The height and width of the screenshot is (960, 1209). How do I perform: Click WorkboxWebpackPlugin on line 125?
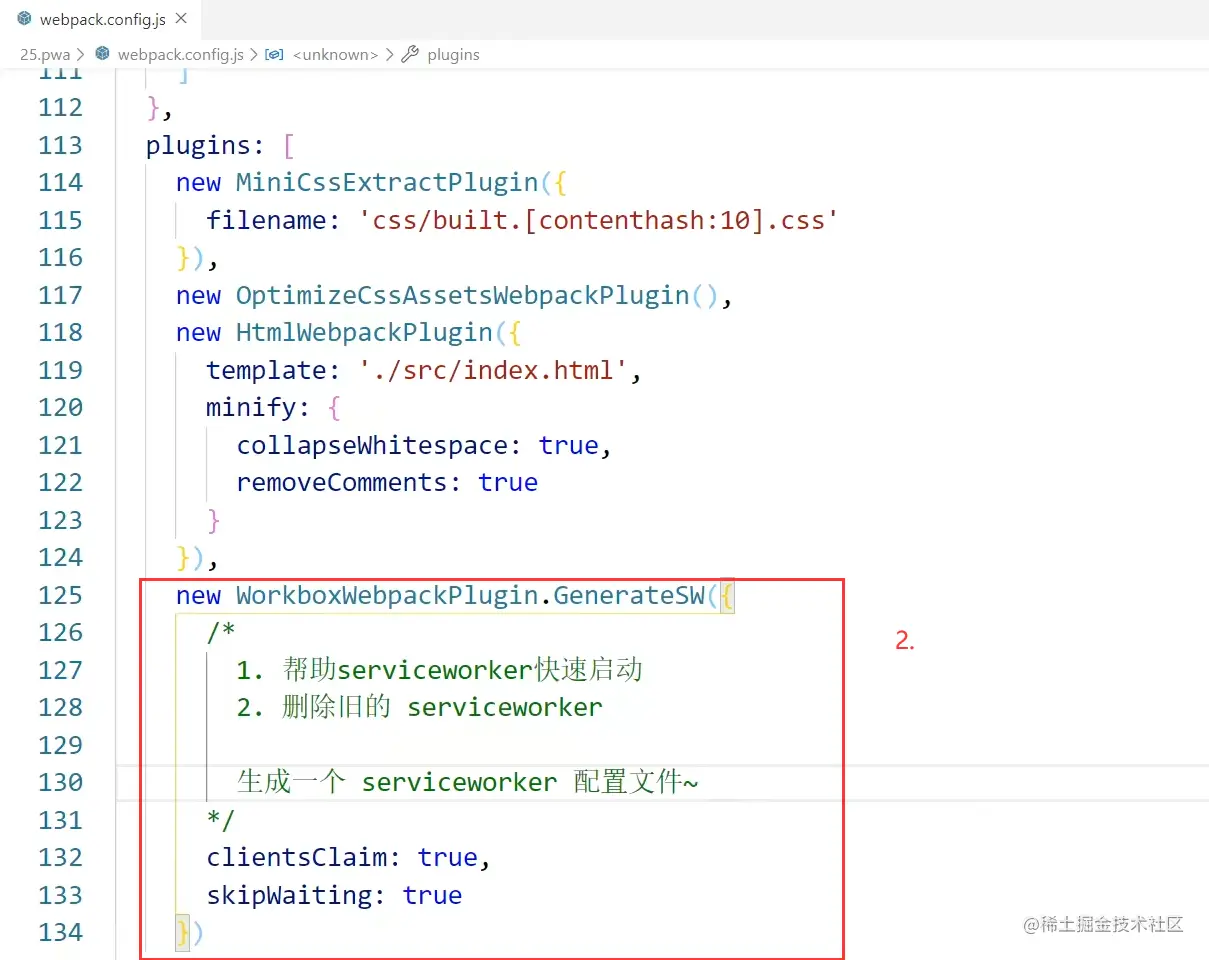click(387, 595)
